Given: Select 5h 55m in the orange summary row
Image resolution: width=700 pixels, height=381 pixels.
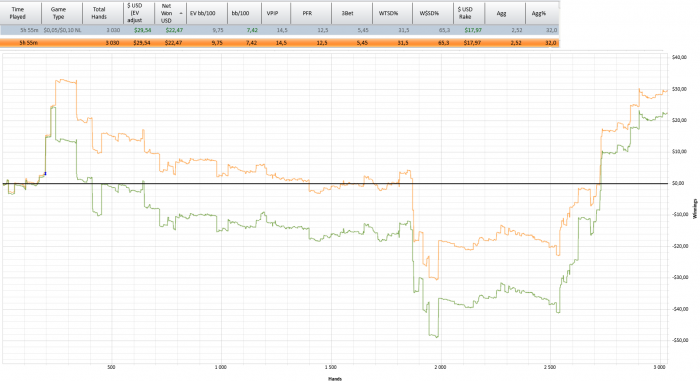Looking at the screenshot, I should (29, 43).
